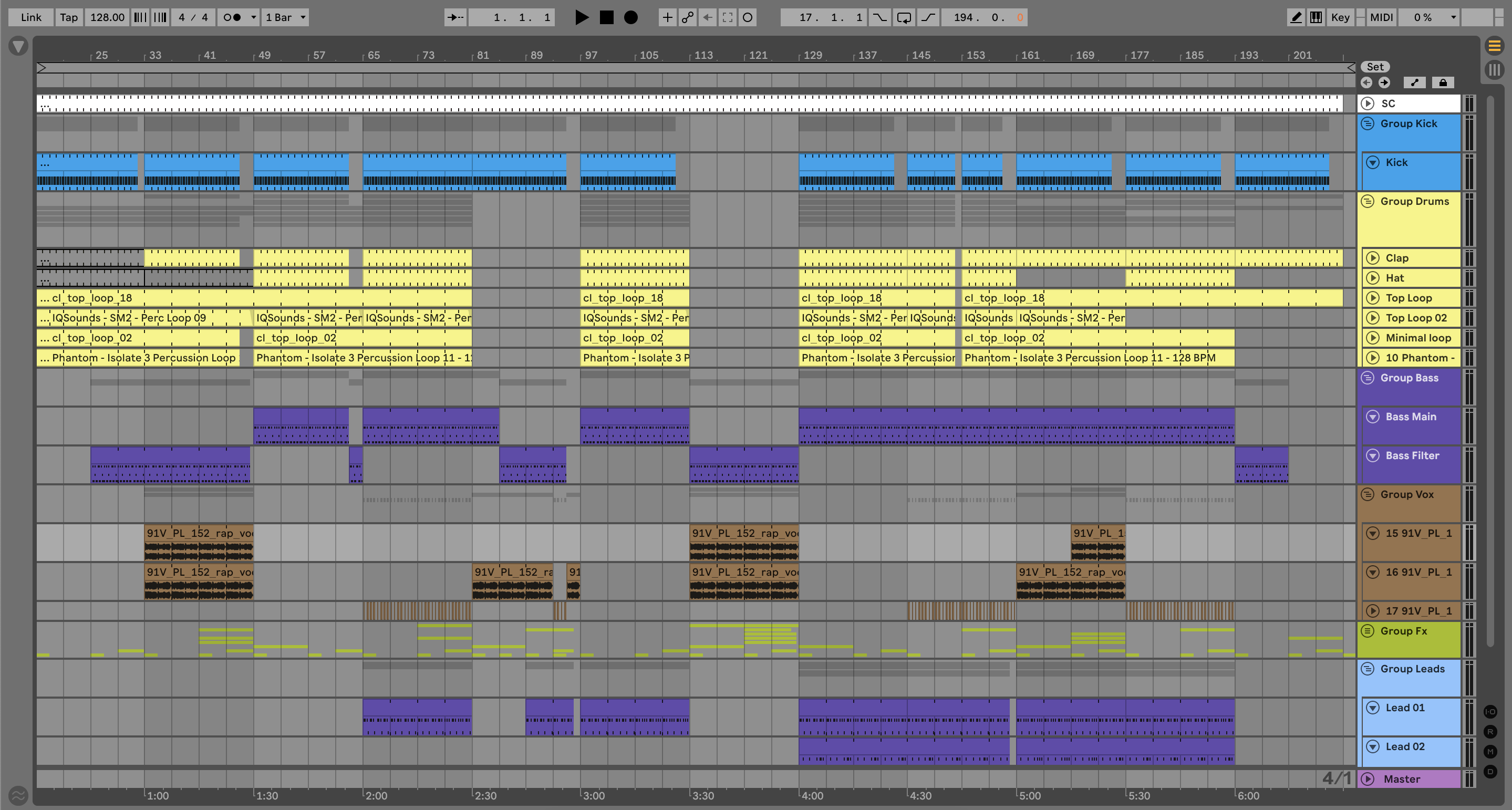Viewport: 1512px width, 810px height.
Task: Click the 1:30 marker on time ruler
Action: point(266,795)
